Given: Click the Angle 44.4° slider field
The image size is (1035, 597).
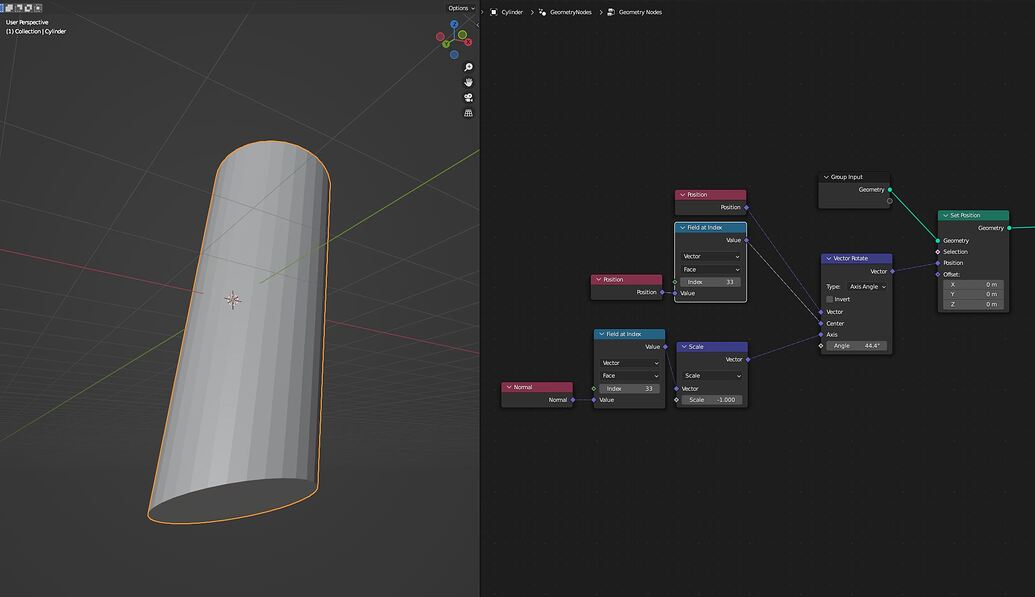Looking at the screenshot, I should point(857,345).
